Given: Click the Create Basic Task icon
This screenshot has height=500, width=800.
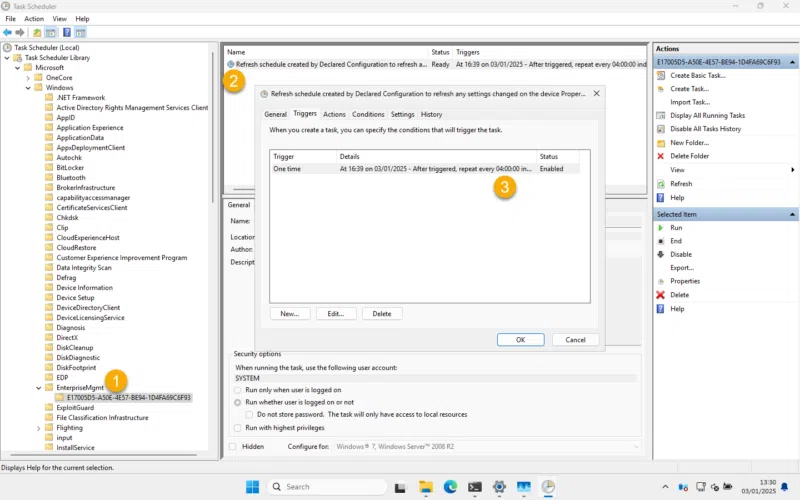Looking at the screenshot, I should (x=660, y=75).
